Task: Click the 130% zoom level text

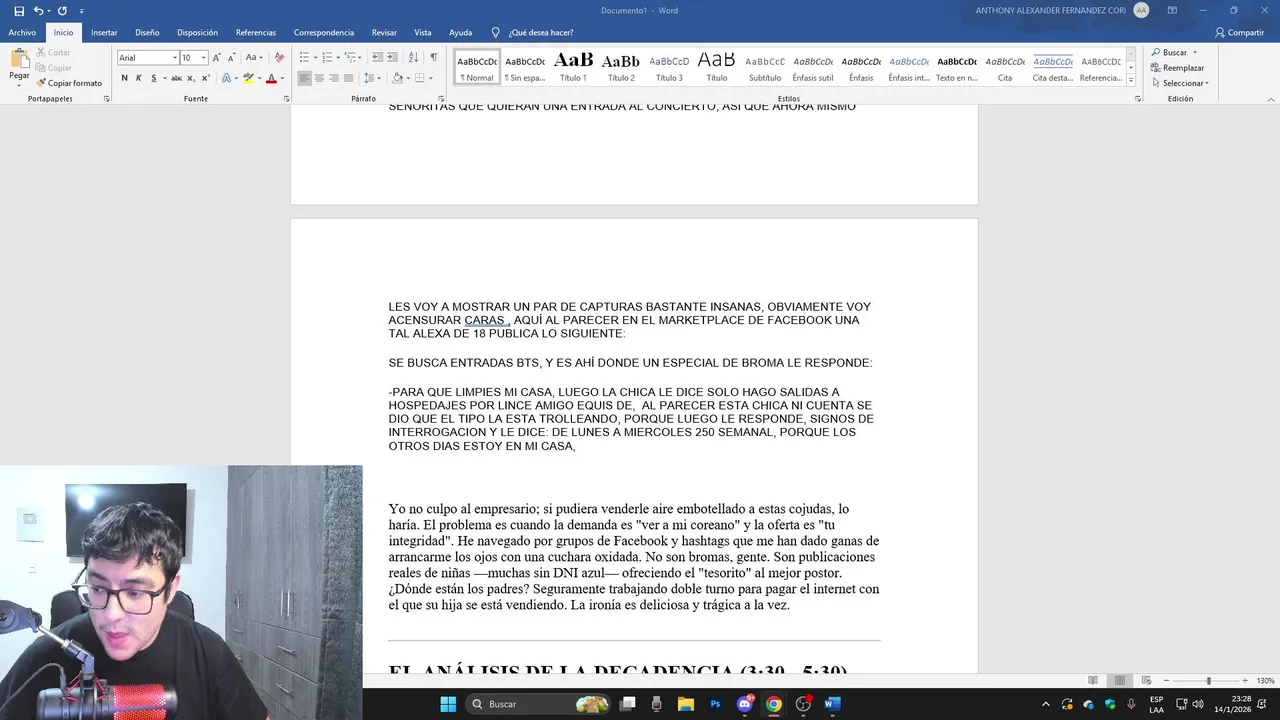Action: point(1265,681)
